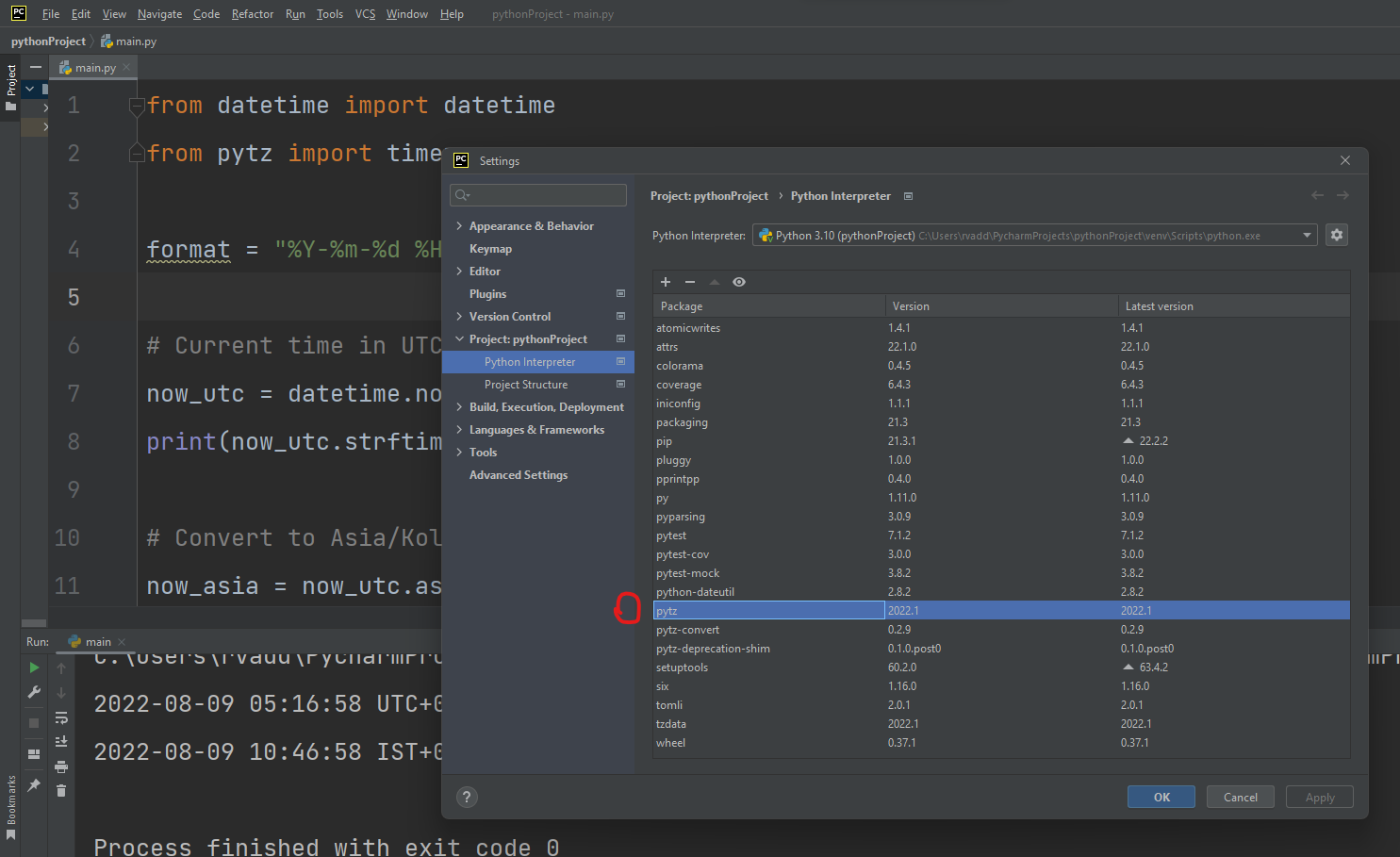Switch to main.py editor tab
This screenshot has height=857, width=1400.
click(94, 67)
